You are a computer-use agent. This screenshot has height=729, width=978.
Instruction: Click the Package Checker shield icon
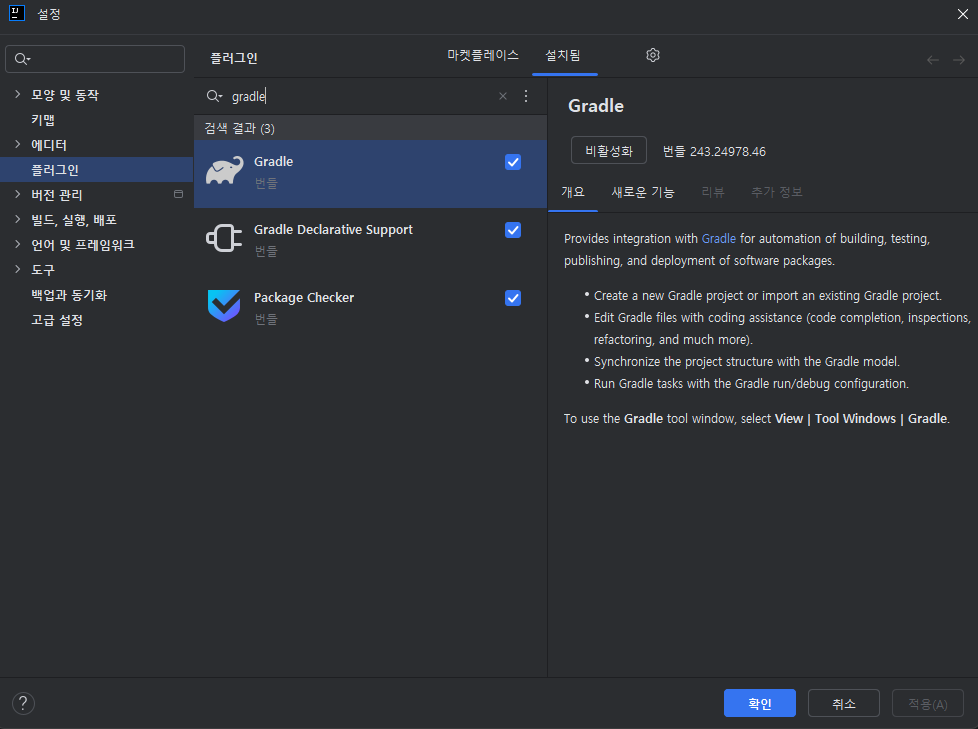[224, 306]
